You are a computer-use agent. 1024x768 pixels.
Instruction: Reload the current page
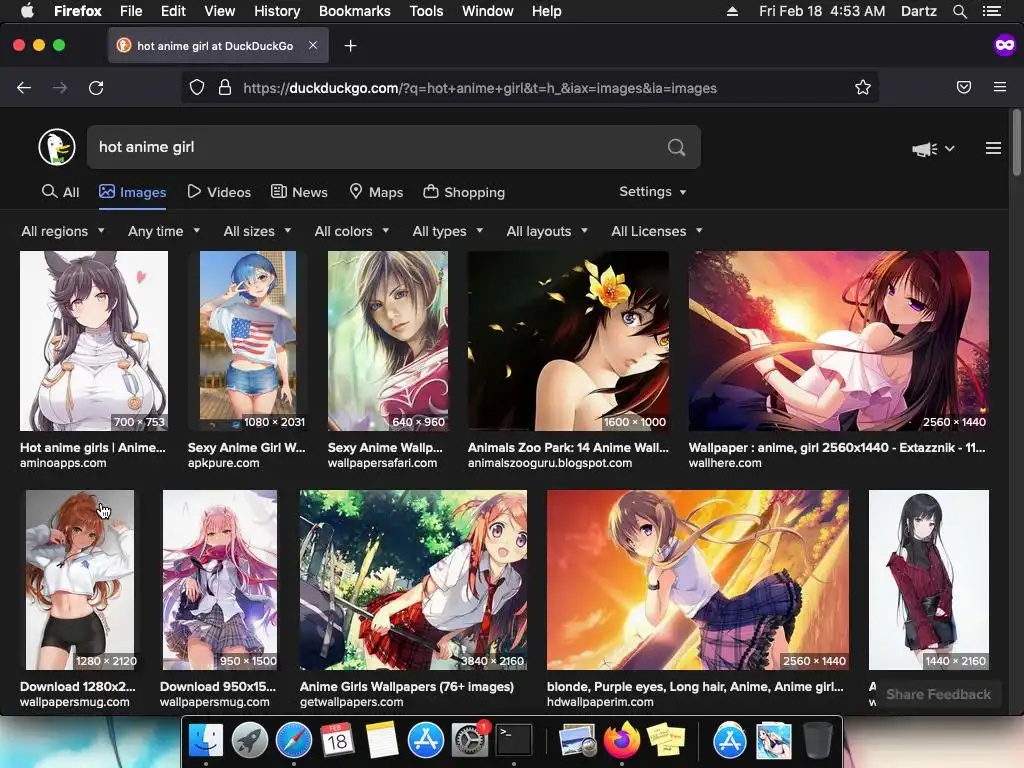point(96,88)
